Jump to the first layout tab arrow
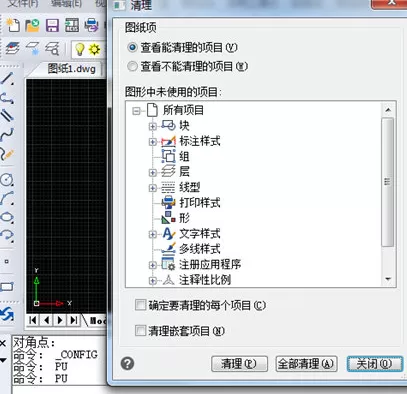The image size is (407, 394). point(33,320)
